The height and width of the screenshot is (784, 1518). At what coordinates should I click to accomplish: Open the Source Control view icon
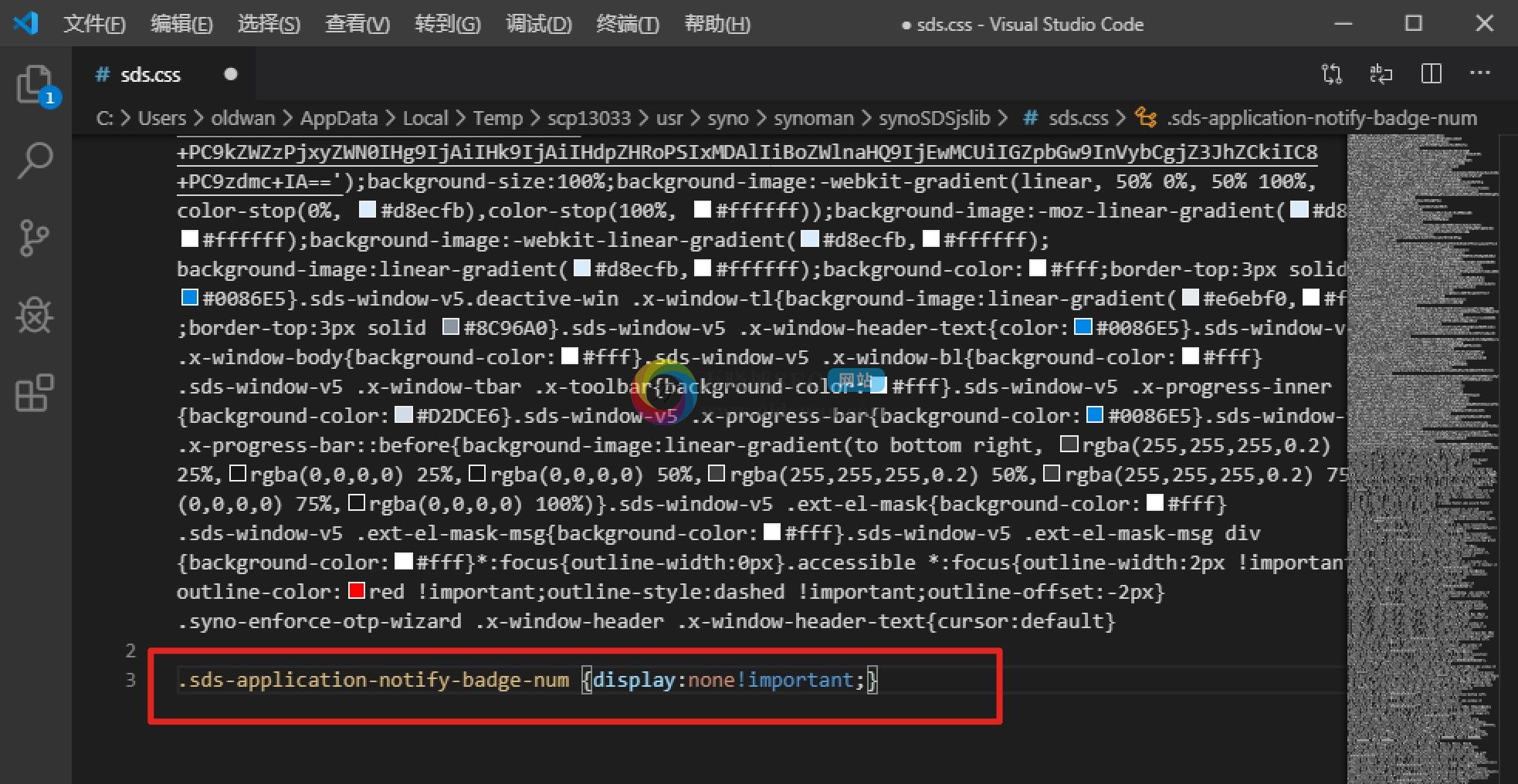pos(34,238)
